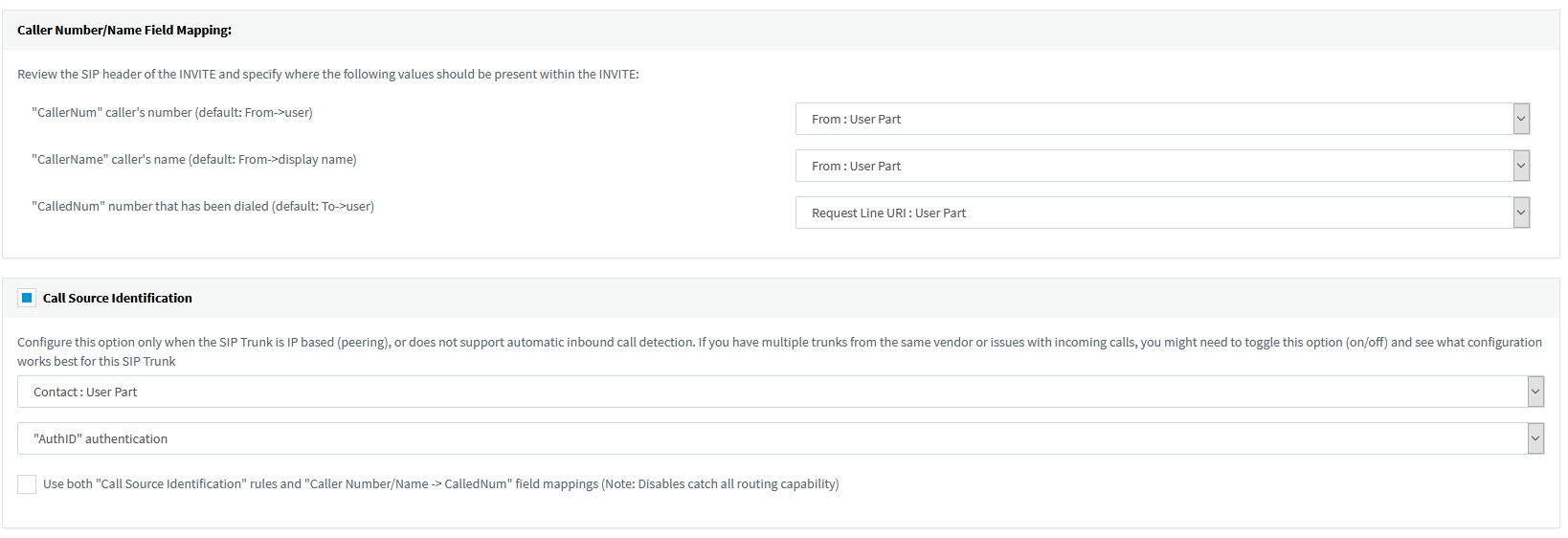Open the CallerName caller's name dropdown
1568x538 pixels.
tap(1154, 166)
